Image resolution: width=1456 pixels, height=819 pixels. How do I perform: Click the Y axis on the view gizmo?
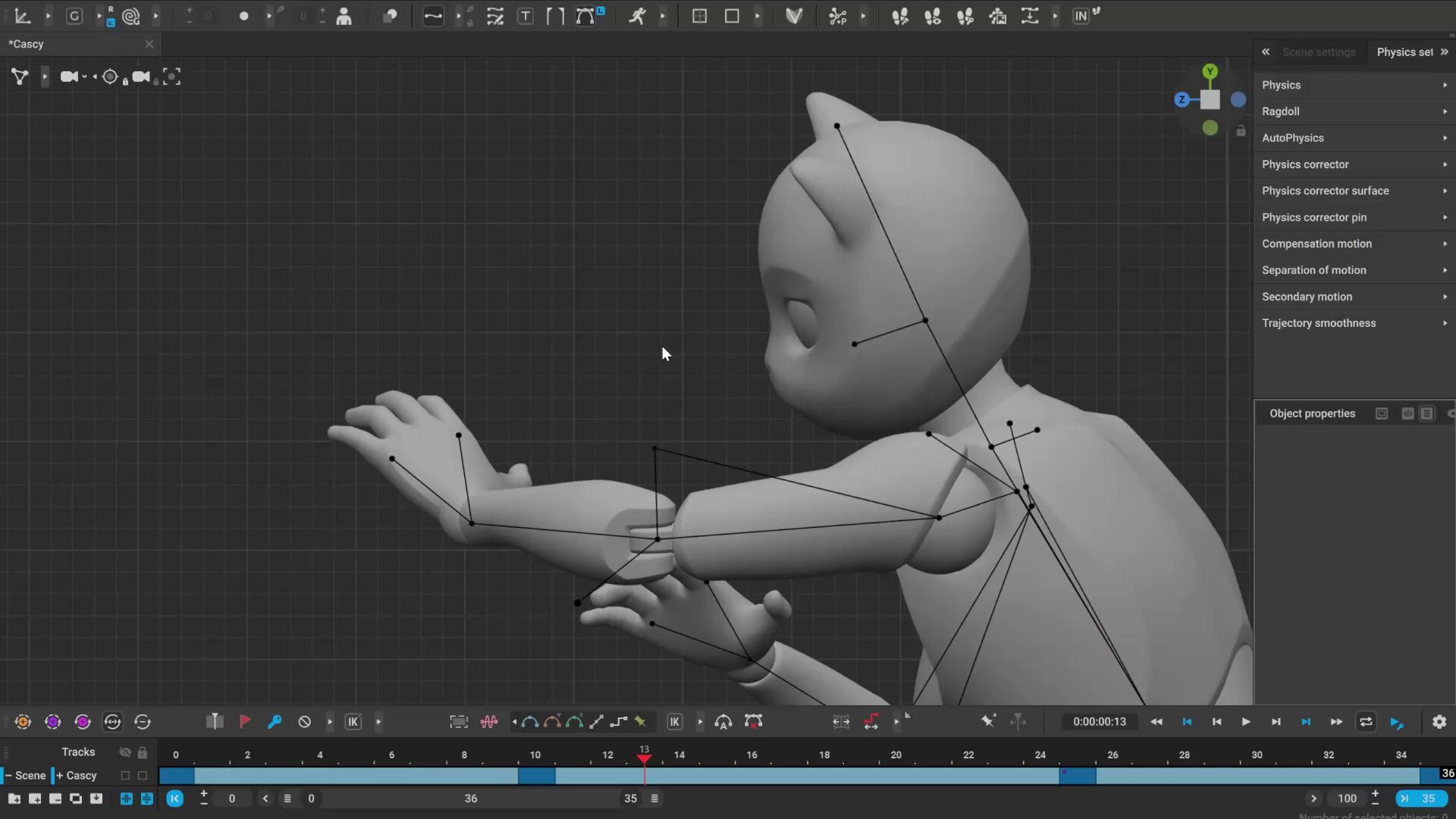point(1210,71)
